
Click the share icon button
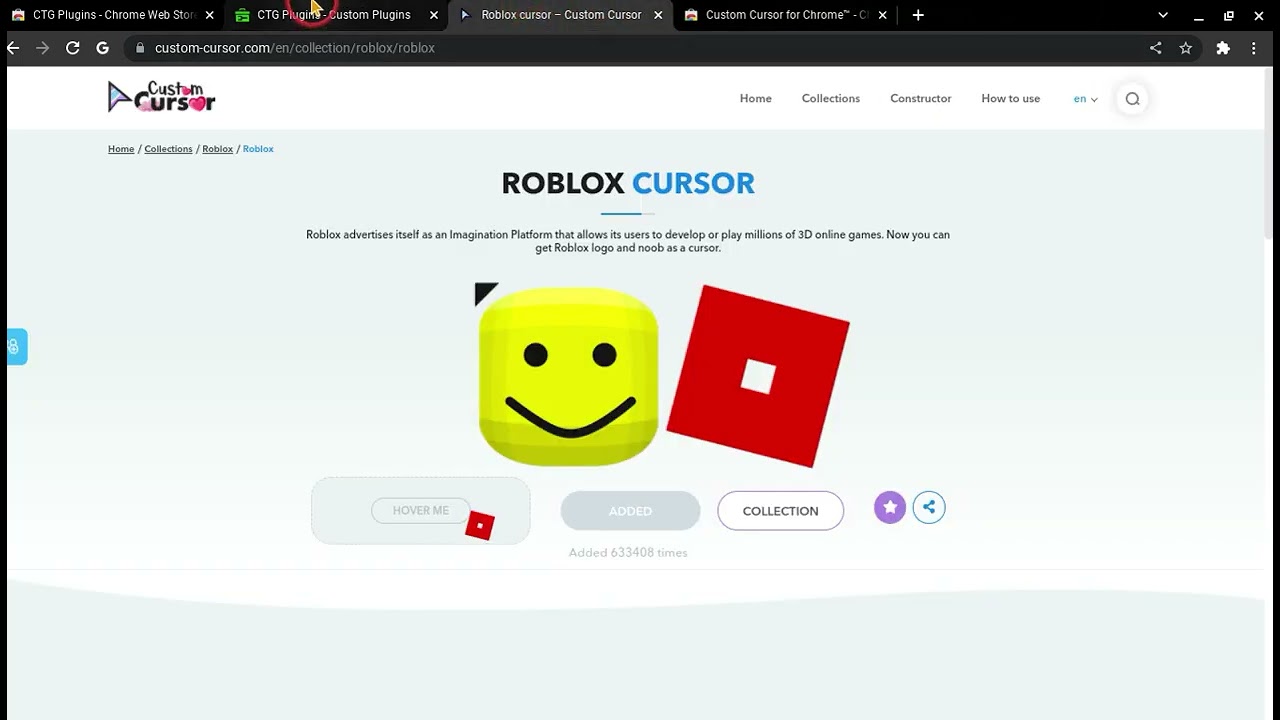929,507
